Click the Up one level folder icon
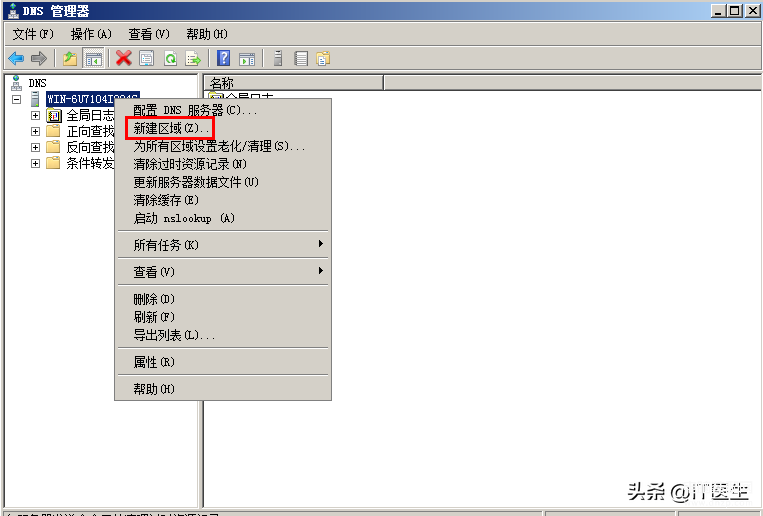The image size is (763, 516). pos(70,59)
